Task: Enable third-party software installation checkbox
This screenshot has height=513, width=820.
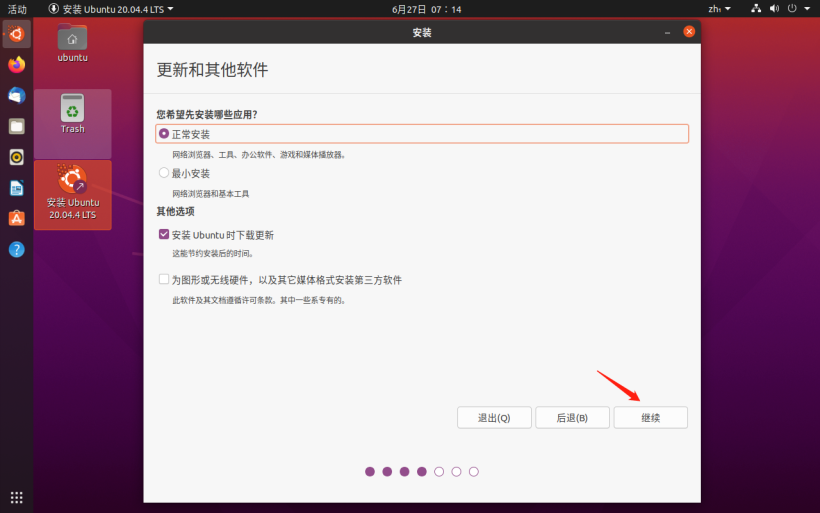Action: click(164, 280)
